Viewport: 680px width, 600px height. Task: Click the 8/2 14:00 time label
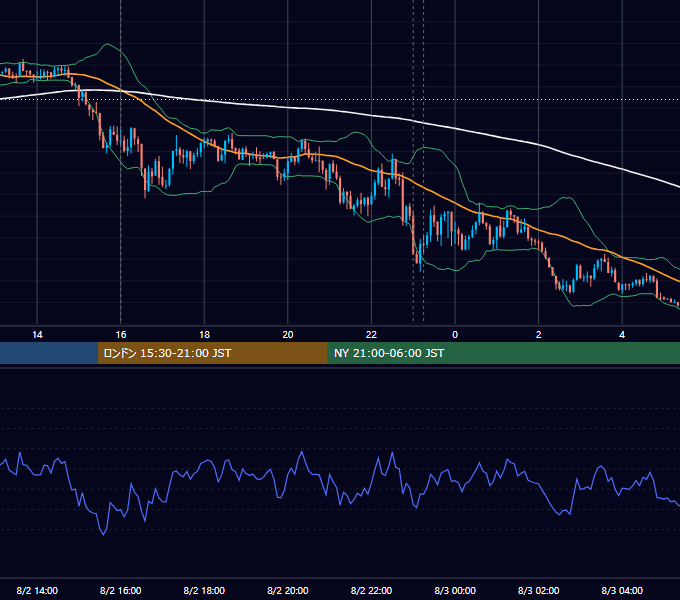(x=37, y=590)
